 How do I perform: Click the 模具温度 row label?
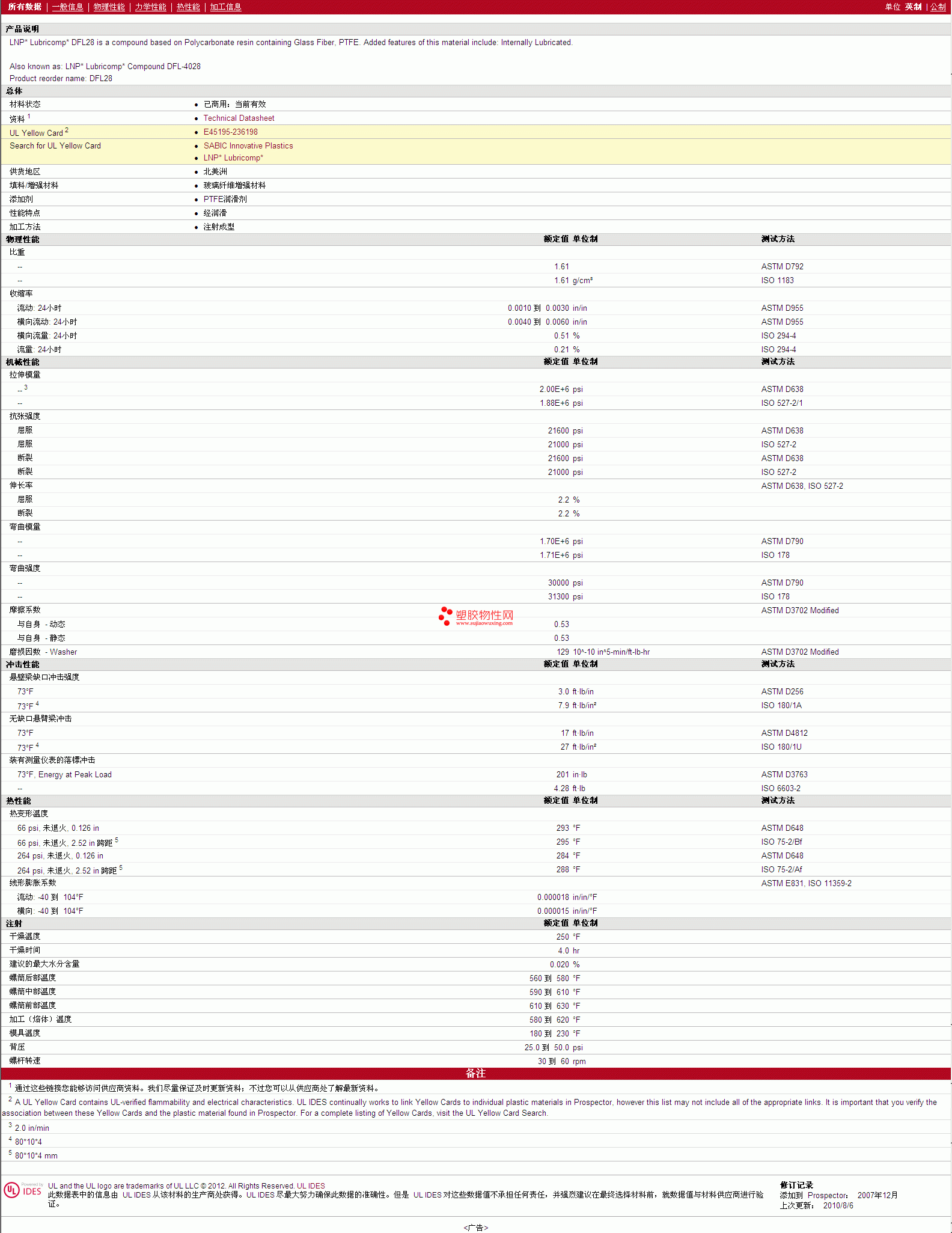point(25,1033)
